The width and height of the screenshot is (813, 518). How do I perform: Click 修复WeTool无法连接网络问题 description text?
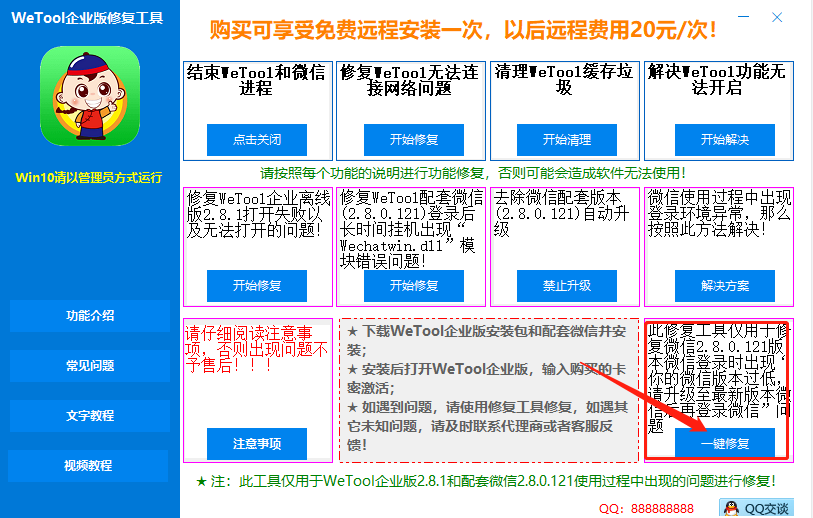pyautogui.click(x=410, y=80)
